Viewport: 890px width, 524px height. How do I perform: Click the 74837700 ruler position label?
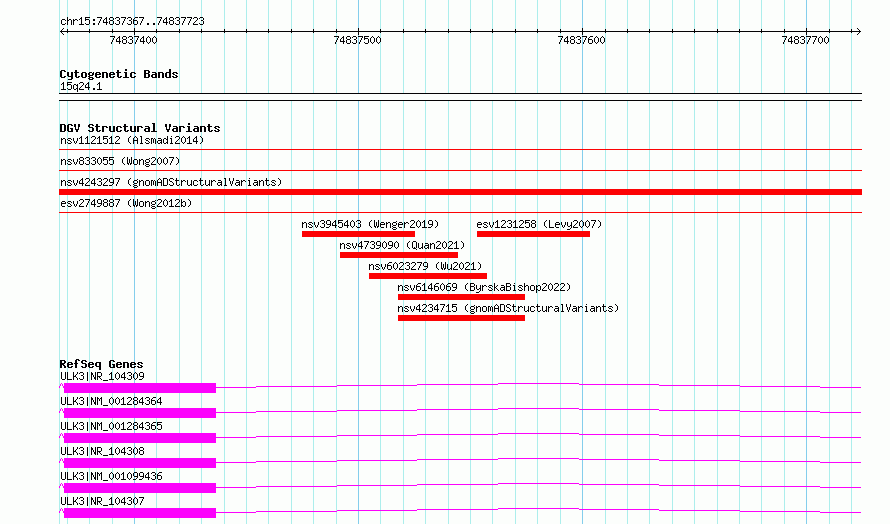point(805,40)
